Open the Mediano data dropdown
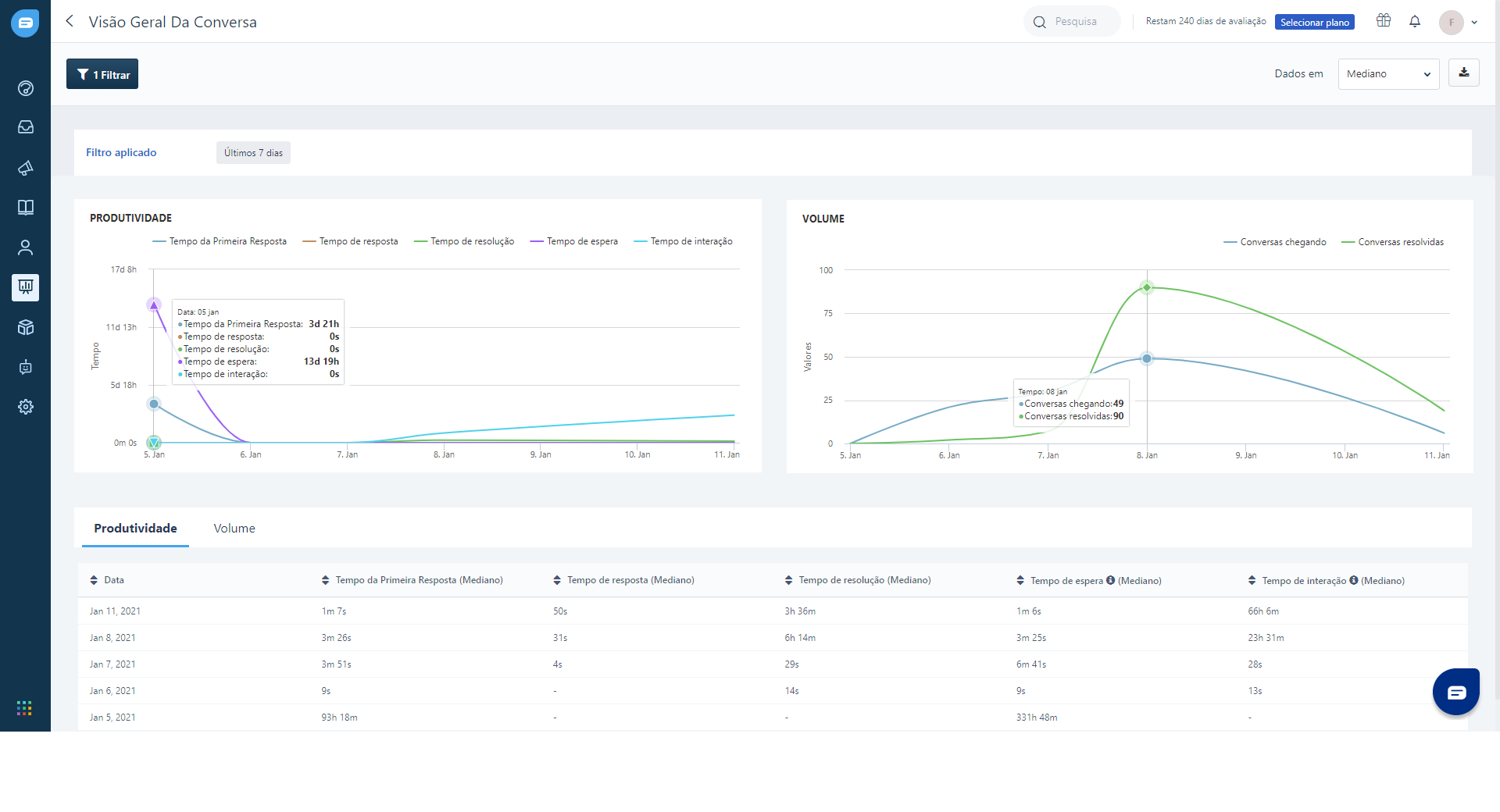 (1388, 74)
